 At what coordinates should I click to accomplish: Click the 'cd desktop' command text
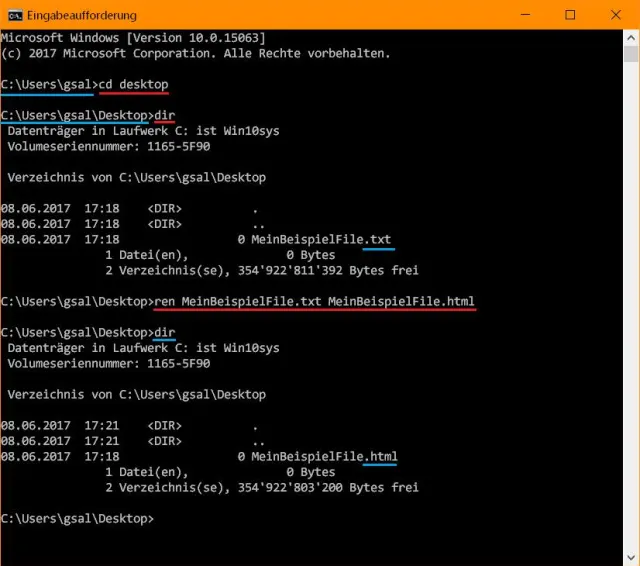coord(134,84)
